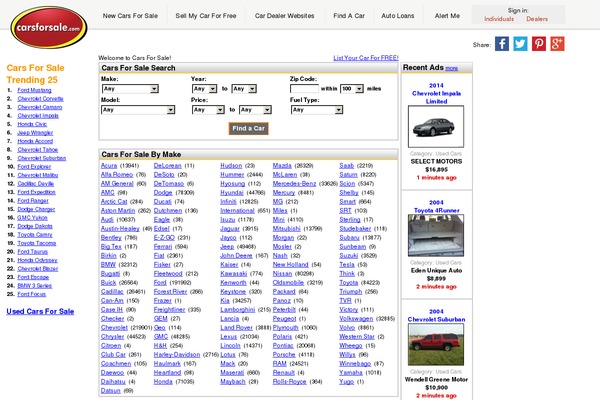Browse Hyundai cars by make
600x400 pixels.
click(x=232, y=193)
